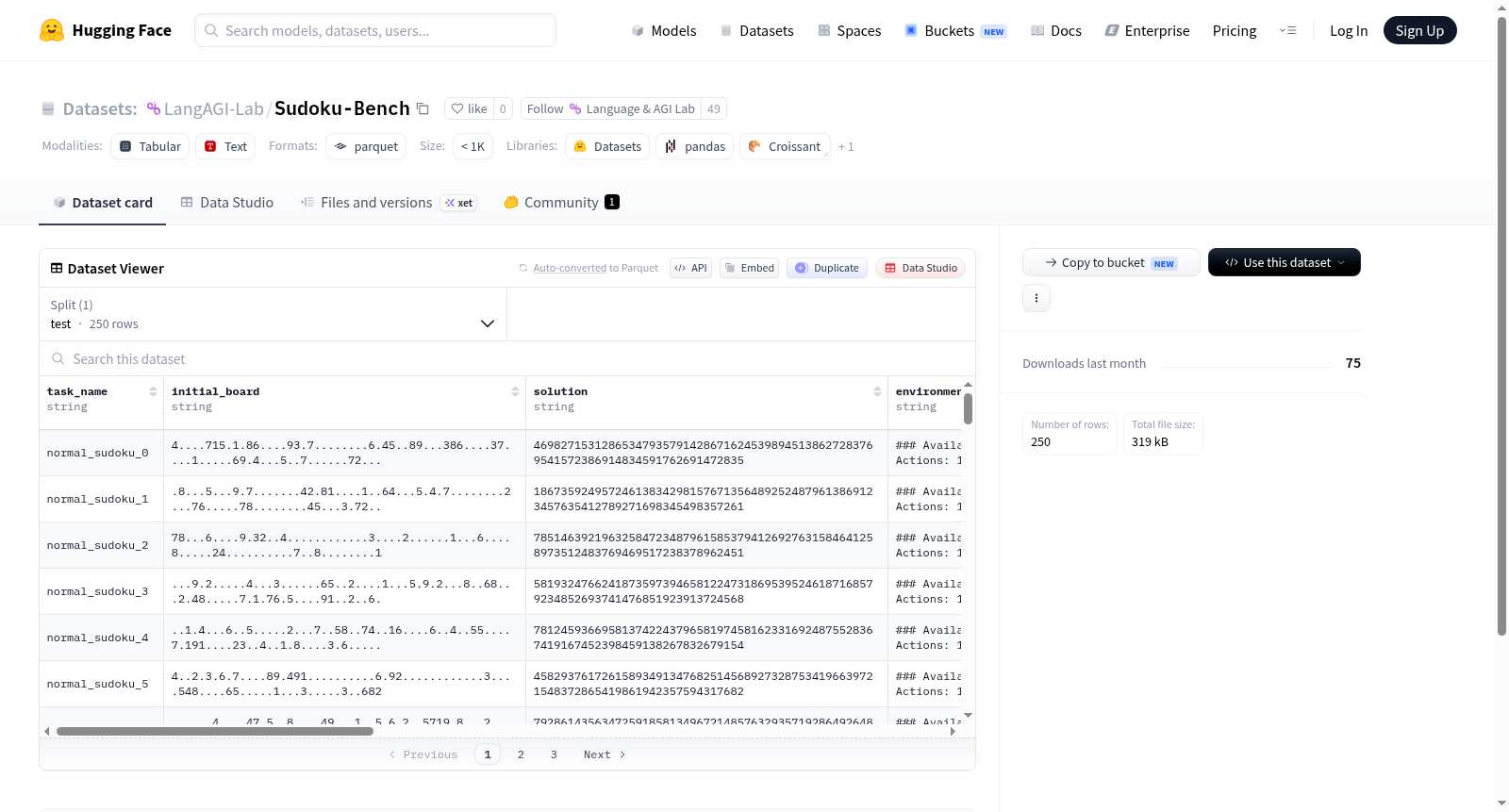Viewport: 1509px width, 812px height.
Task: Copy dataset name with the copy icon
Action: coord(423,109)
